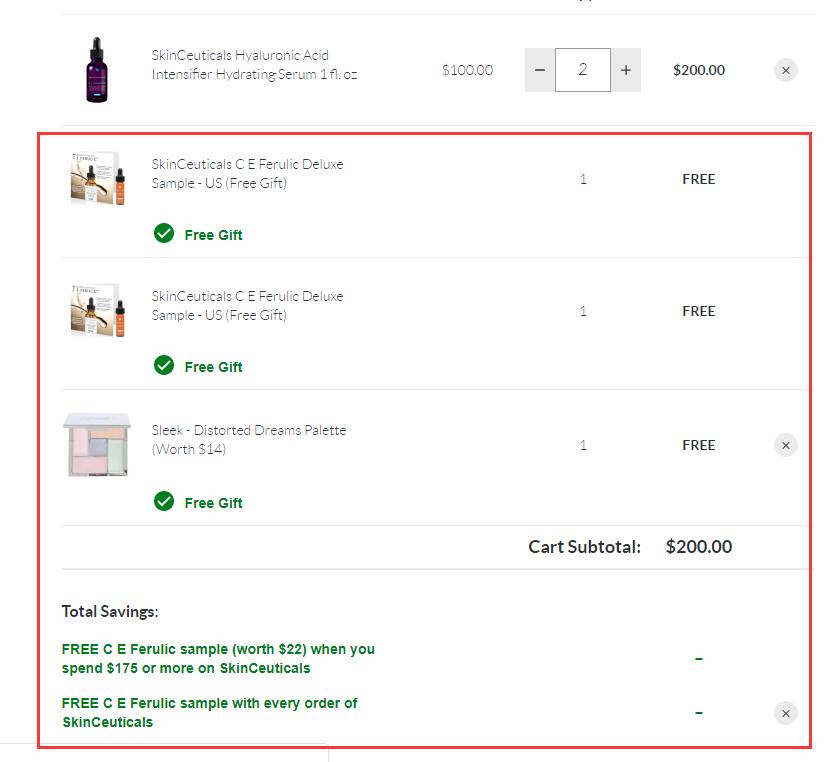Open the Hyaluronic Acid serum bottle thumbnail

(97, 70)
